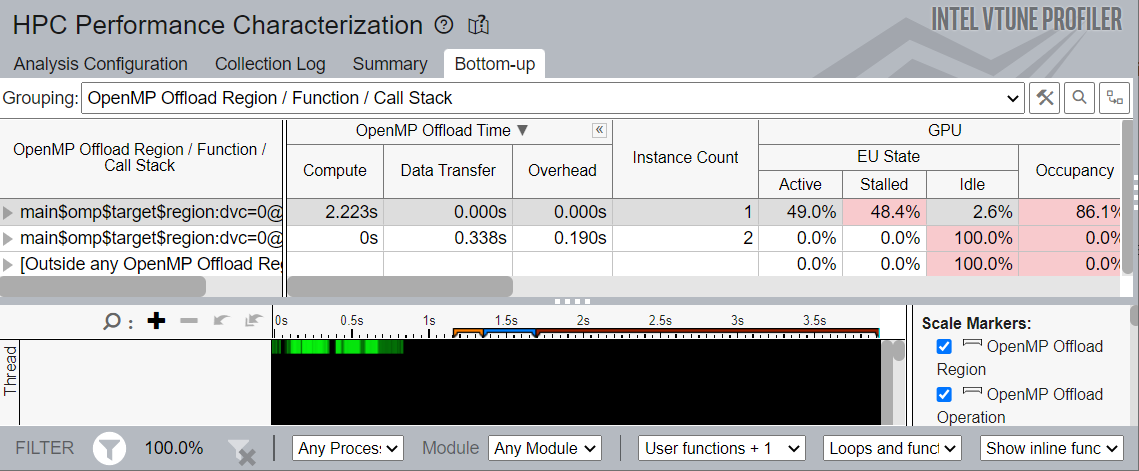Click the 0.338s data transfer cell
1139x471 pixels.
pyautogui.click(x=448, y=238)
